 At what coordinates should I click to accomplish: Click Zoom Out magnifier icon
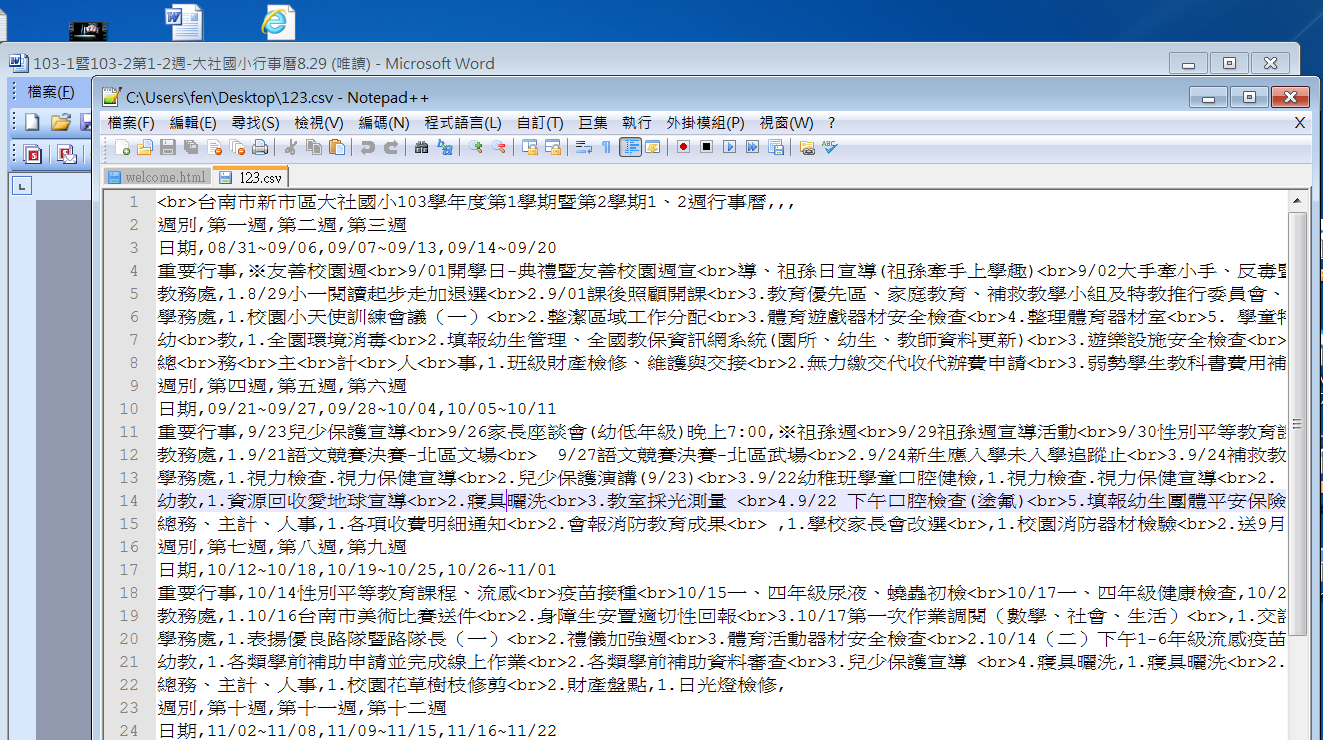tap(498, 147)
